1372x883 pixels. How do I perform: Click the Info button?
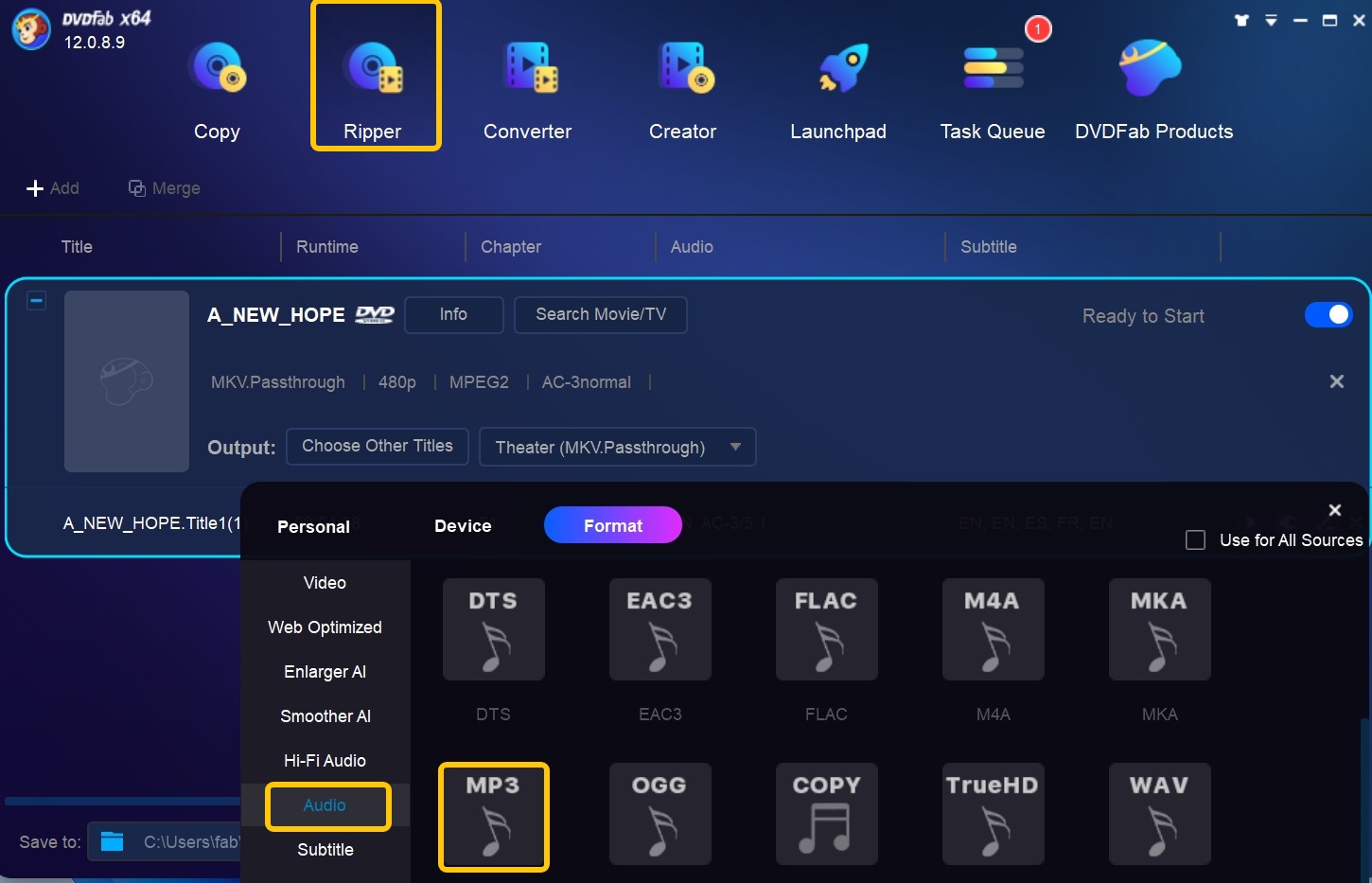click(x=453, y=314)
